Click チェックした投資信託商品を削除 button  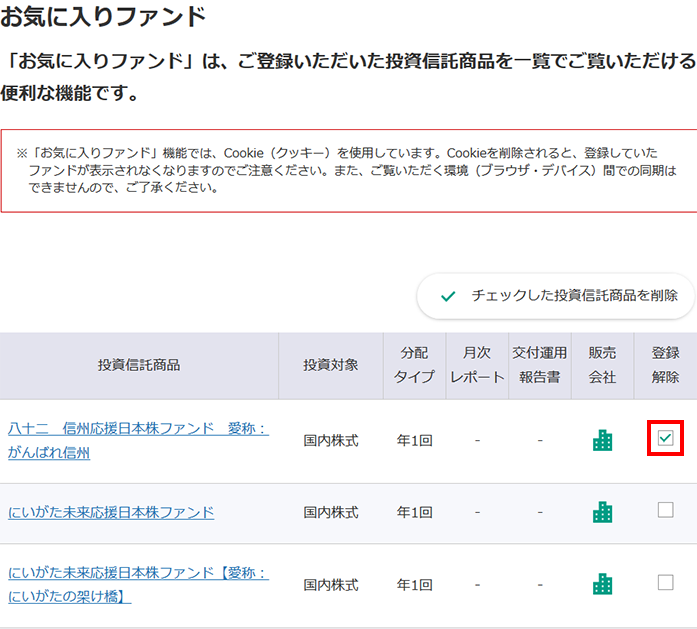(556, 296)
